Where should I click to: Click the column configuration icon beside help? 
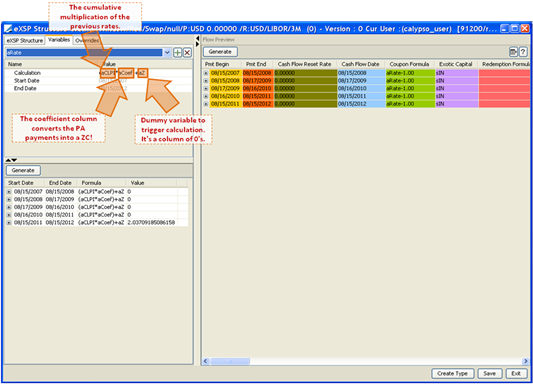(x=513, y=52)
